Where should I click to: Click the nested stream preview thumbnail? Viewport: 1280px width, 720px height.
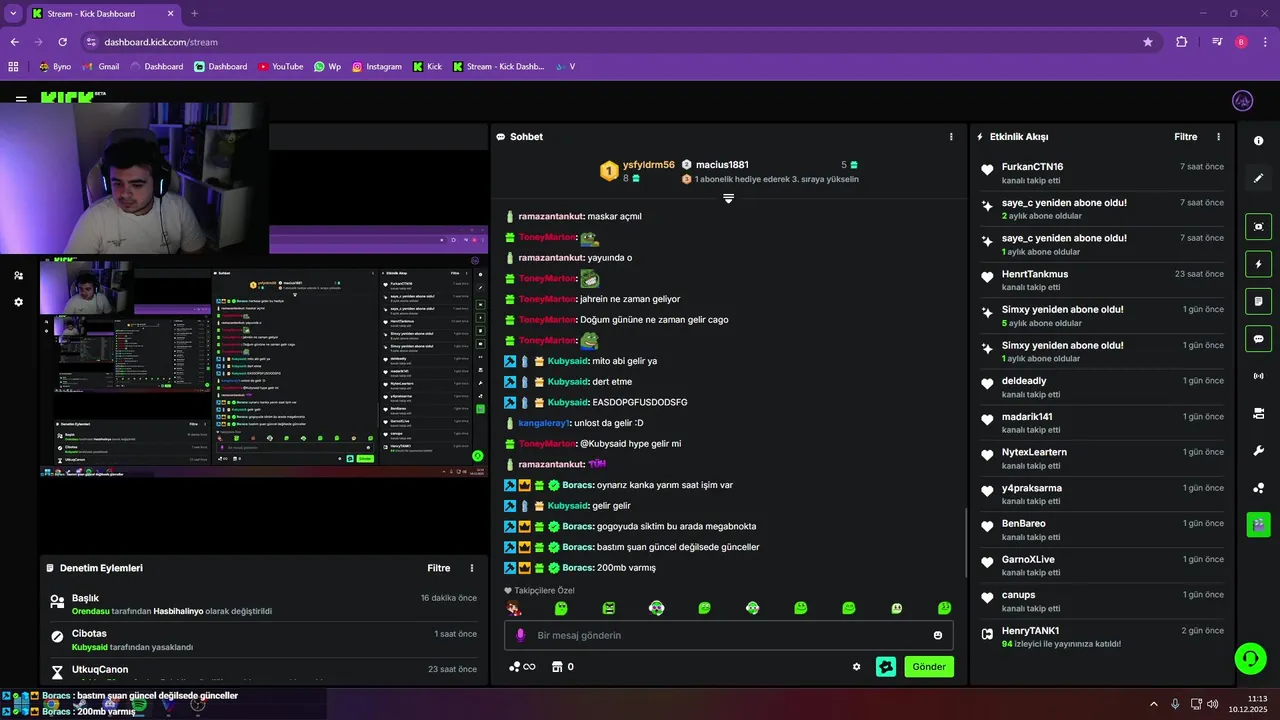263,368
